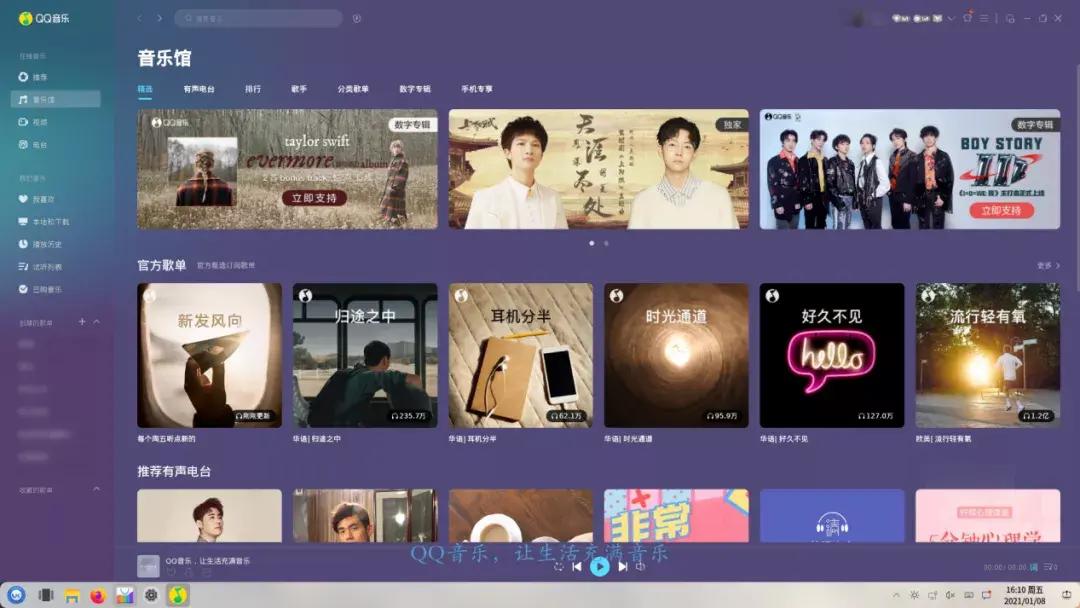Open the 非常 radio station card
The width and height of the screenshot is (1080, 608).
point(676,516)
